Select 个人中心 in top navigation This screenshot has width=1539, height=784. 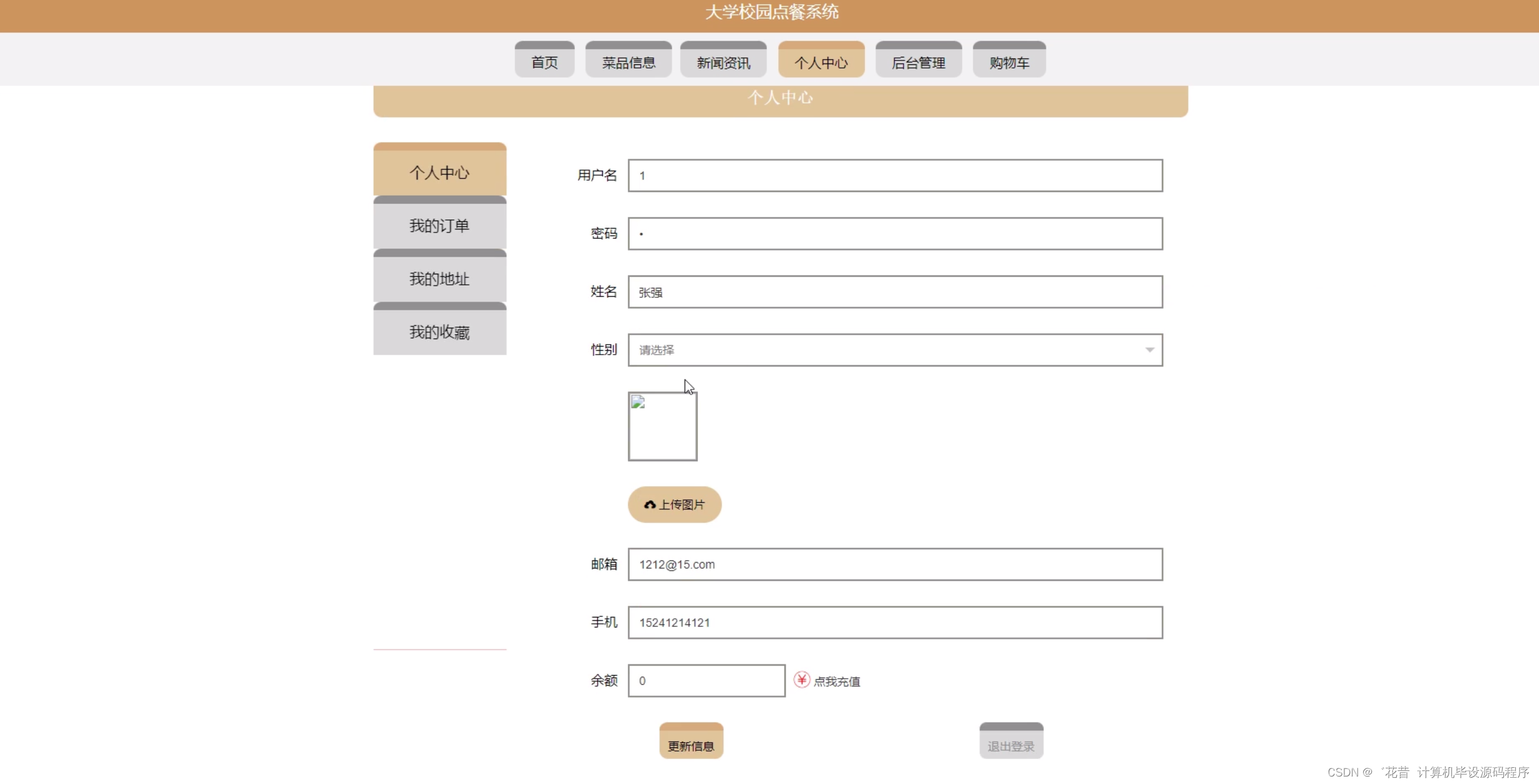tap(821, 62)
